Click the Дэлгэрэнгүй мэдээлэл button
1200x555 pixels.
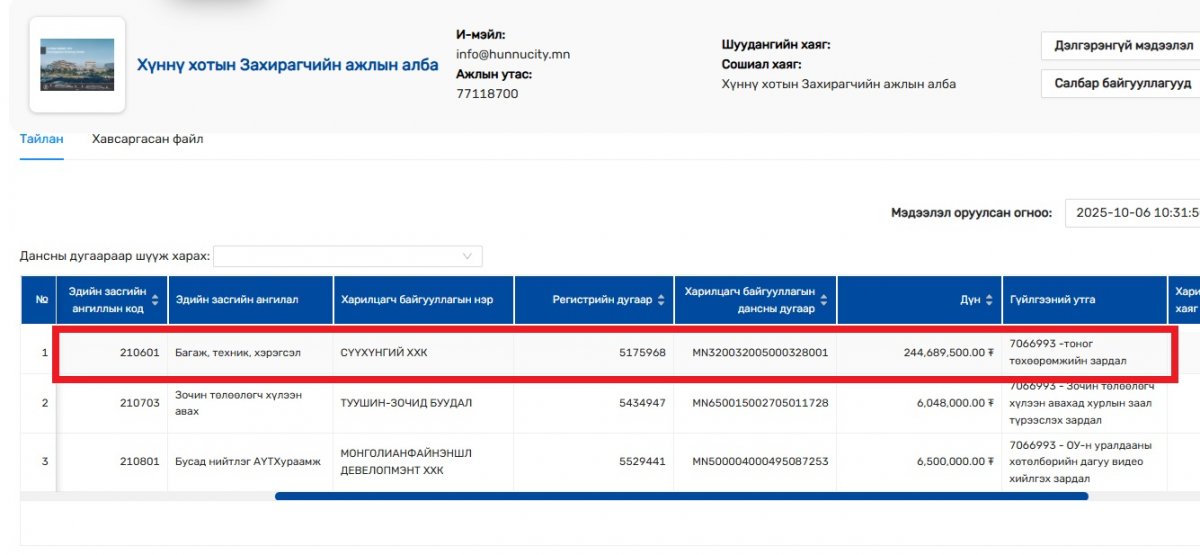coord(1122,46)
